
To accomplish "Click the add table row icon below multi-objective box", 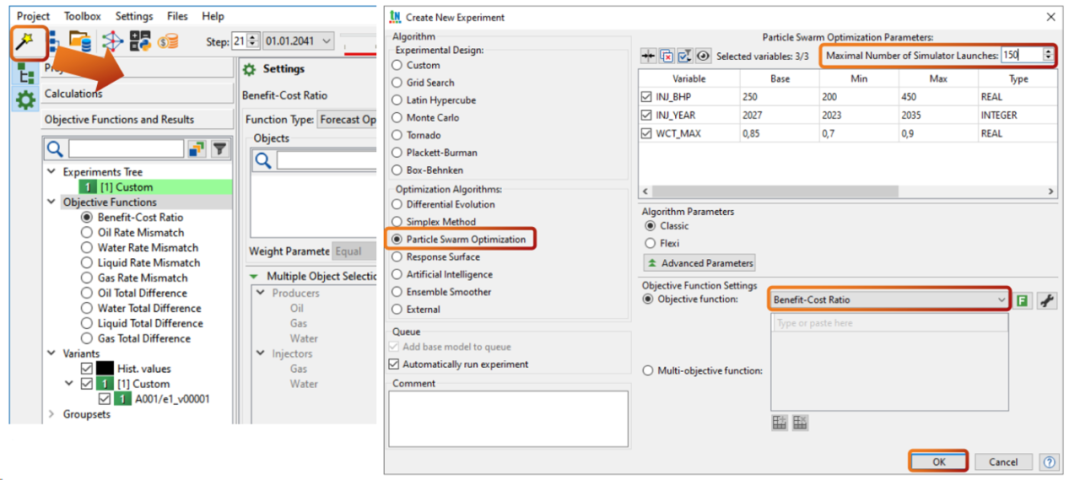I will tap(779, 423).
